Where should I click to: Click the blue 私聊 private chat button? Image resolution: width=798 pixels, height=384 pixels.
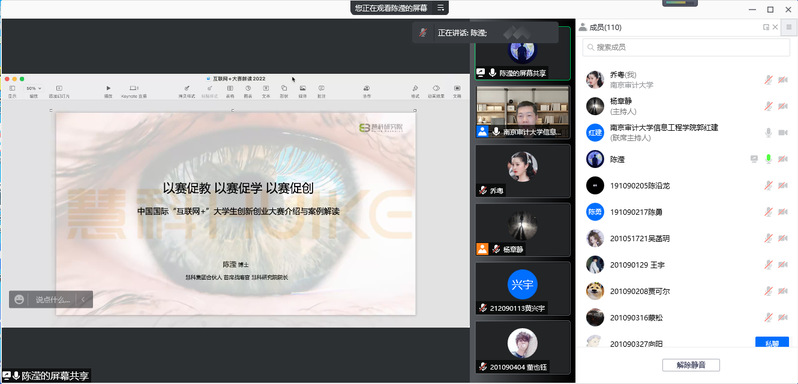pyautogui.click(x=772, y=343)
